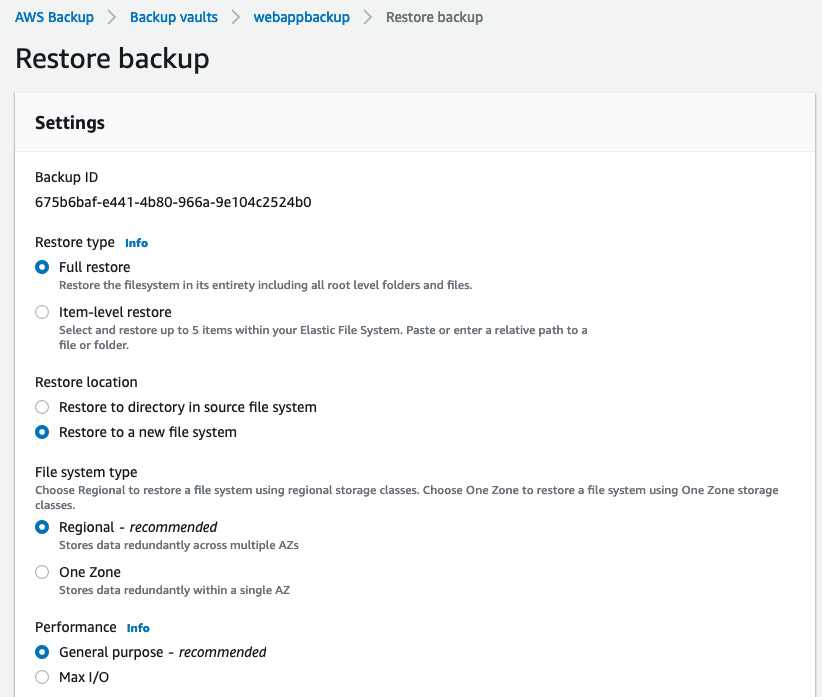Click the chevron after Backup vaults breadcrumb
The width and height of the screenshot is (822, 697).
[237, 17]
